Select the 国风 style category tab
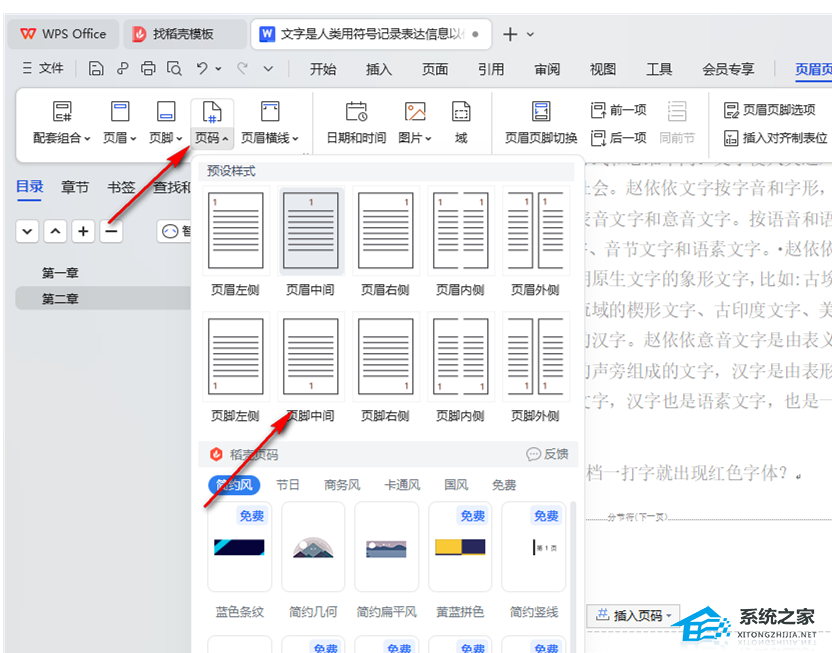Image resolution: width=832 pixels, height=653 pixels. click(456, 485)
